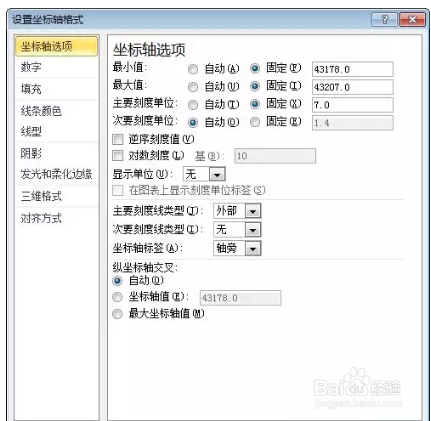Image resolution: width=431 pixels, height=421 pixels.
Task: Switch to 对齐方式 category
Action: tap(57, 218)
